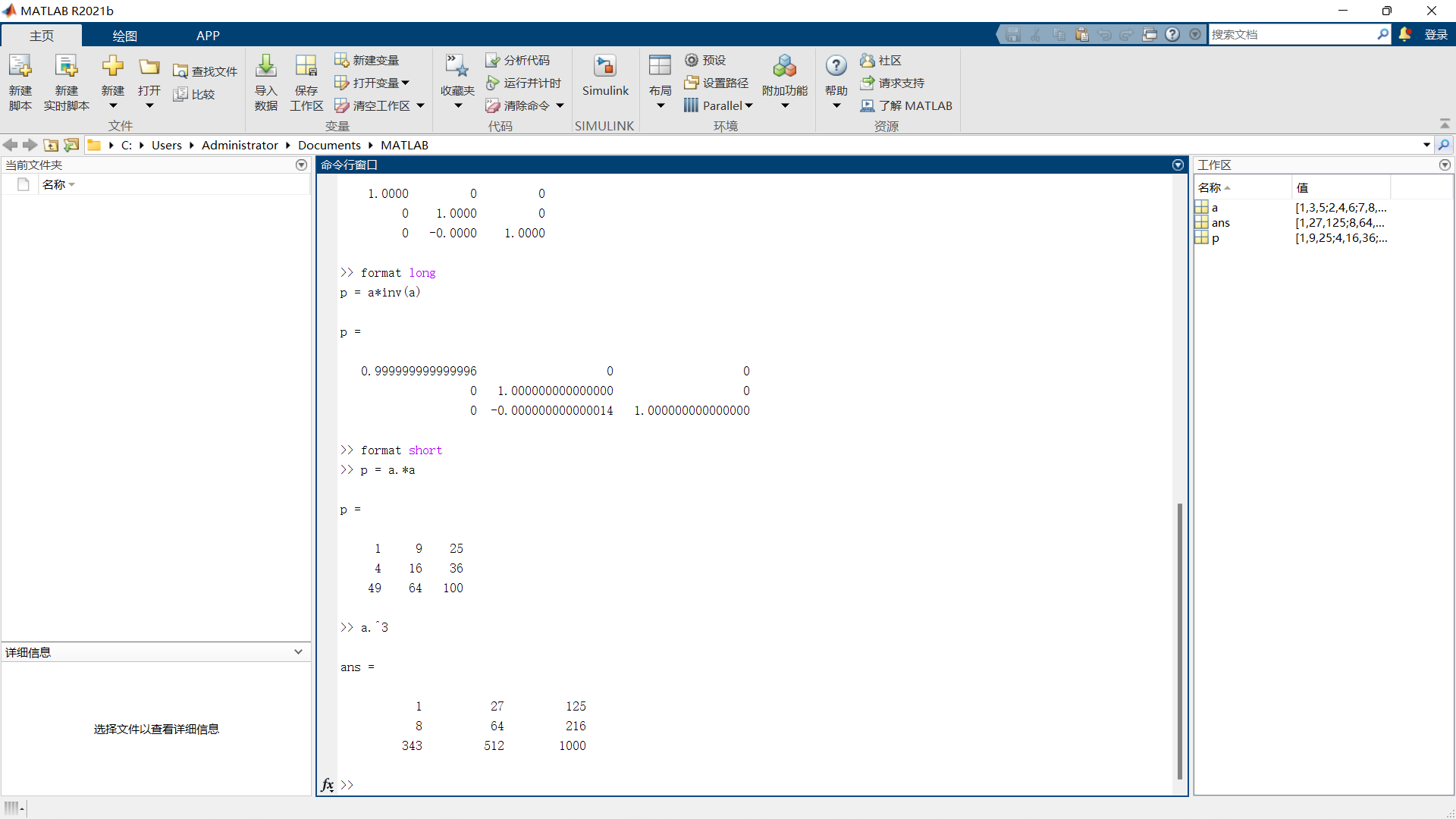Screen dimensions: 1456x819
Task: Import data with 导入数据
Action: click(x=265, y=82)
